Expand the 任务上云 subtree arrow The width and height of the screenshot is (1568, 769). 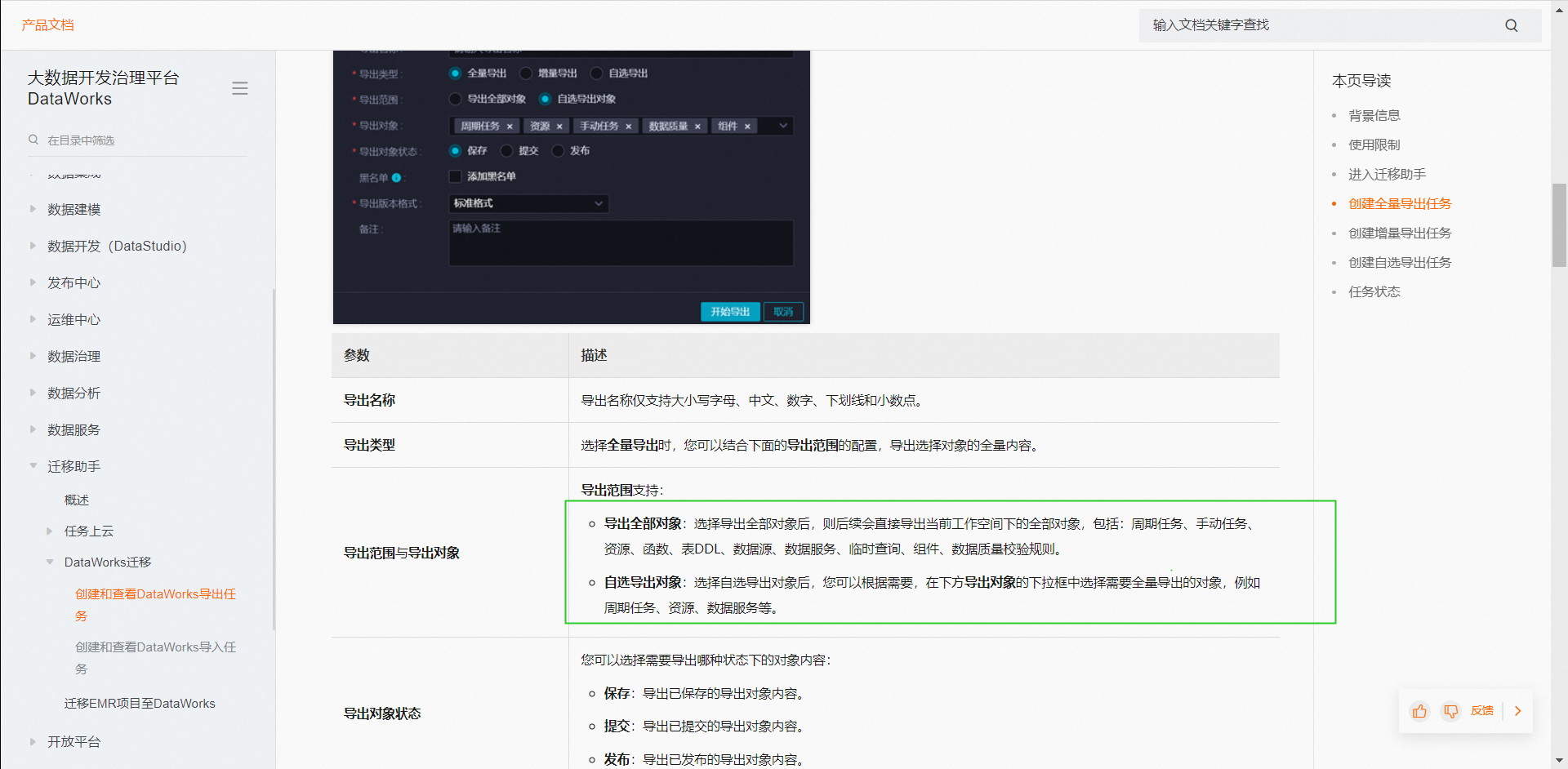point(50,531)
